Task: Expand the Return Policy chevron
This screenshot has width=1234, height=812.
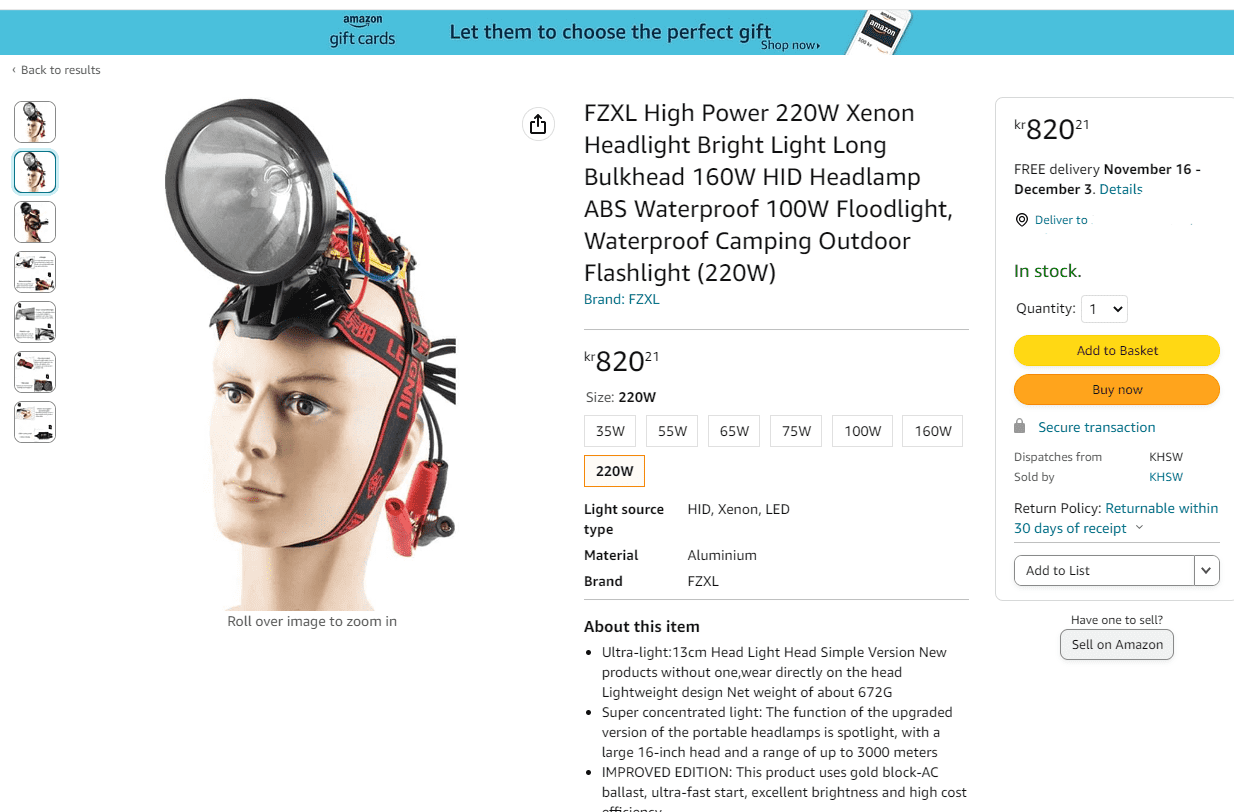Action: (1139, 528)
